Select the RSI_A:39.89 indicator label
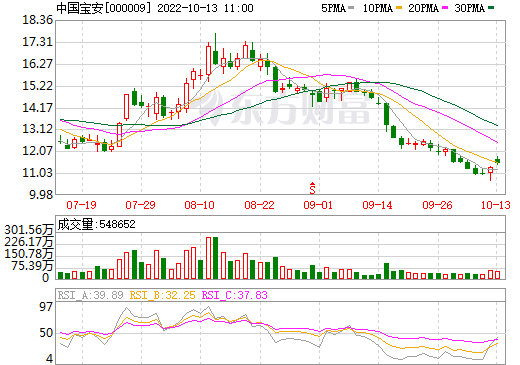This screenshot has width=520, height=365. [90, 295]
